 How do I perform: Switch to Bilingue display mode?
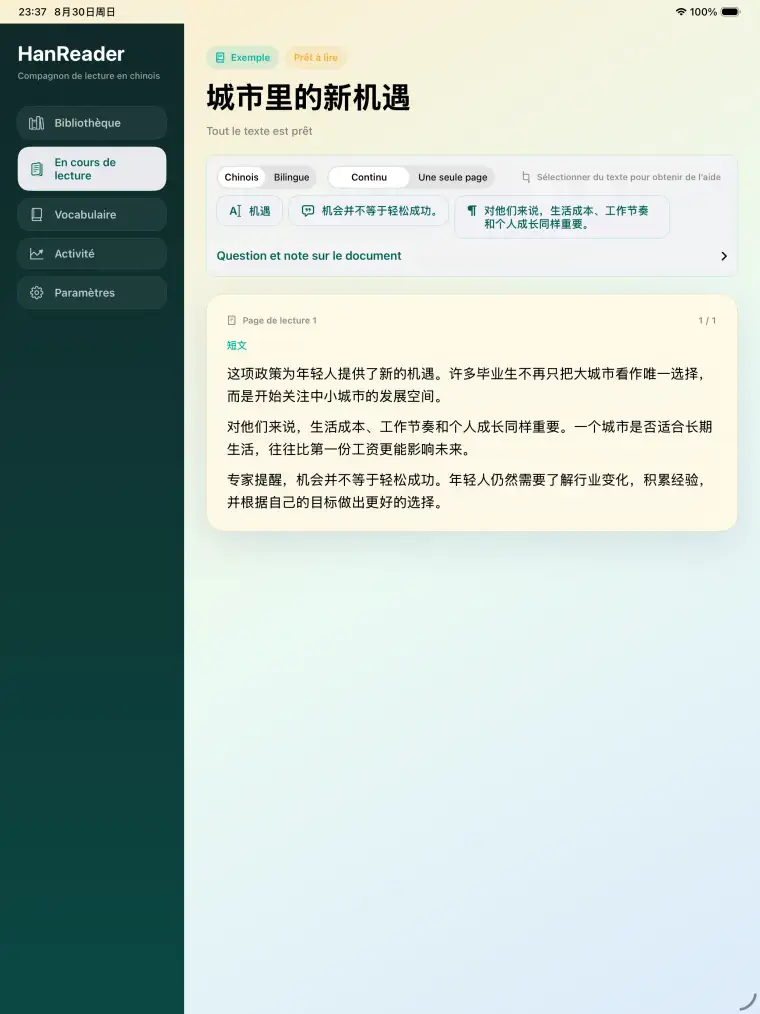(x=291, y=177)
